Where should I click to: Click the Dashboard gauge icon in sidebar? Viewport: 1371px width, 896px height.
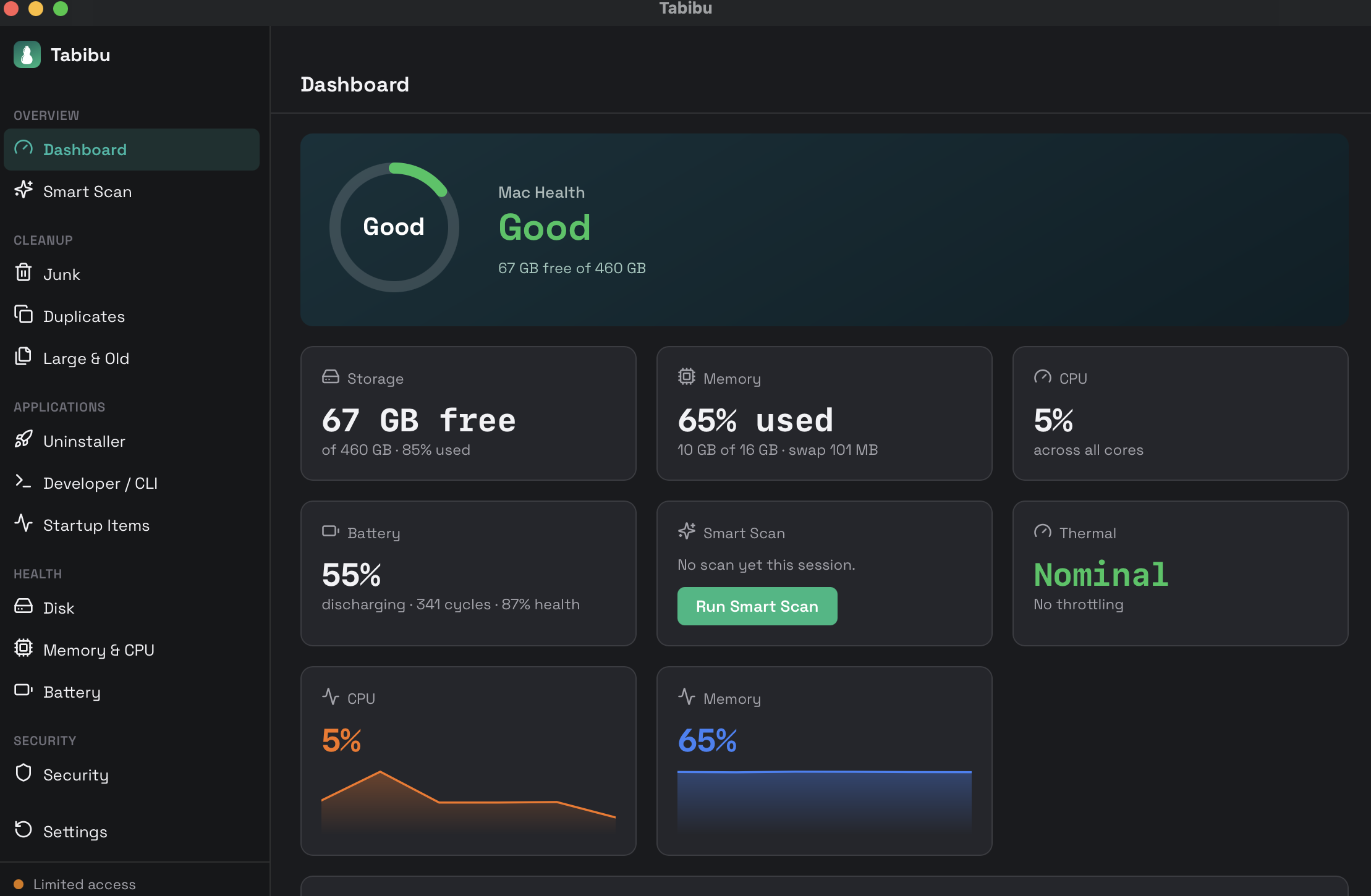23,148
